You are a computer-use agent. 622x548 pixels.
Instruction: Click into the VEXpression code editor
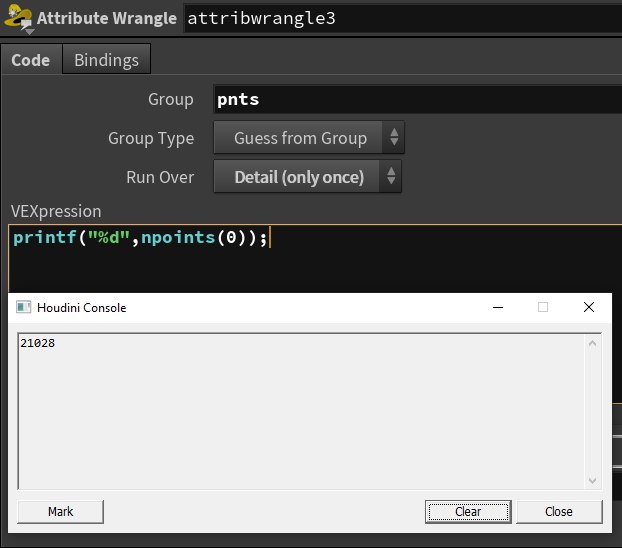click(x=313, y=259)
